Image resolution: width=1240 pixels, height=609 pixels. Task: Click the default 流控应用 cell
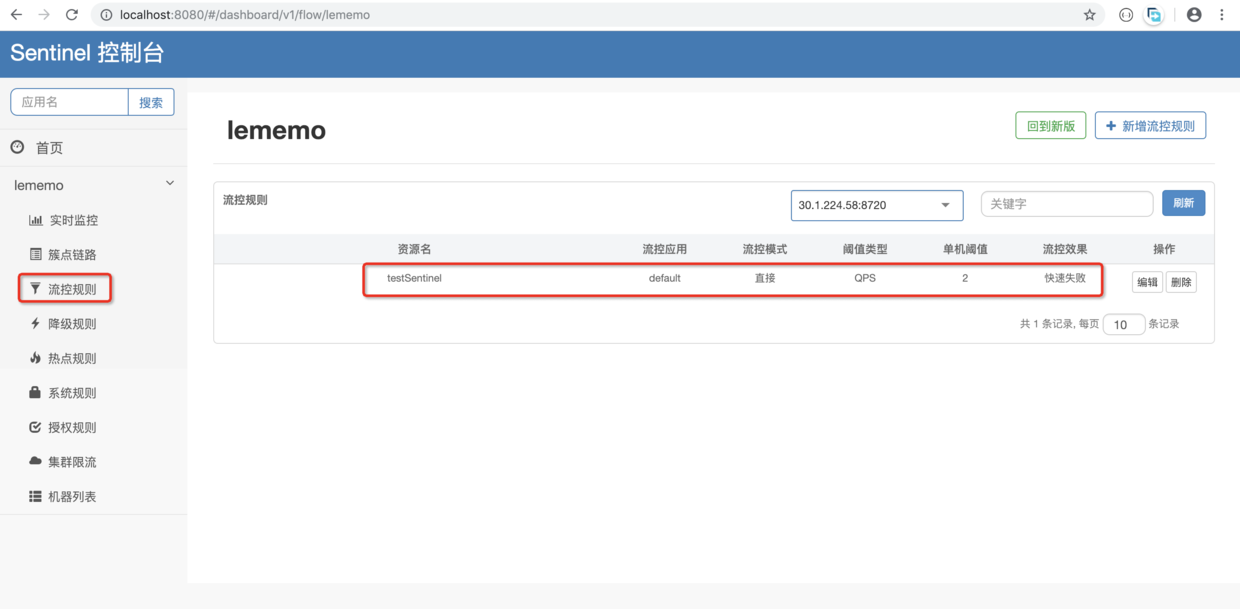coord(664,278)
